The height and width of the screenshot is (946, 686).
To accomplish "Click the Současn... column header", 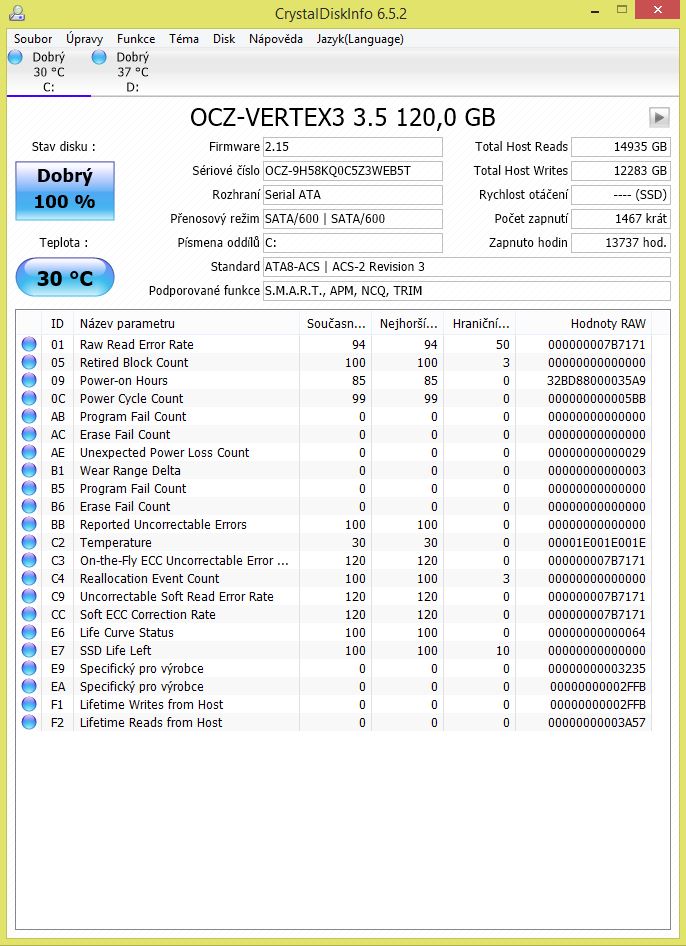I will tap(335, 323).
